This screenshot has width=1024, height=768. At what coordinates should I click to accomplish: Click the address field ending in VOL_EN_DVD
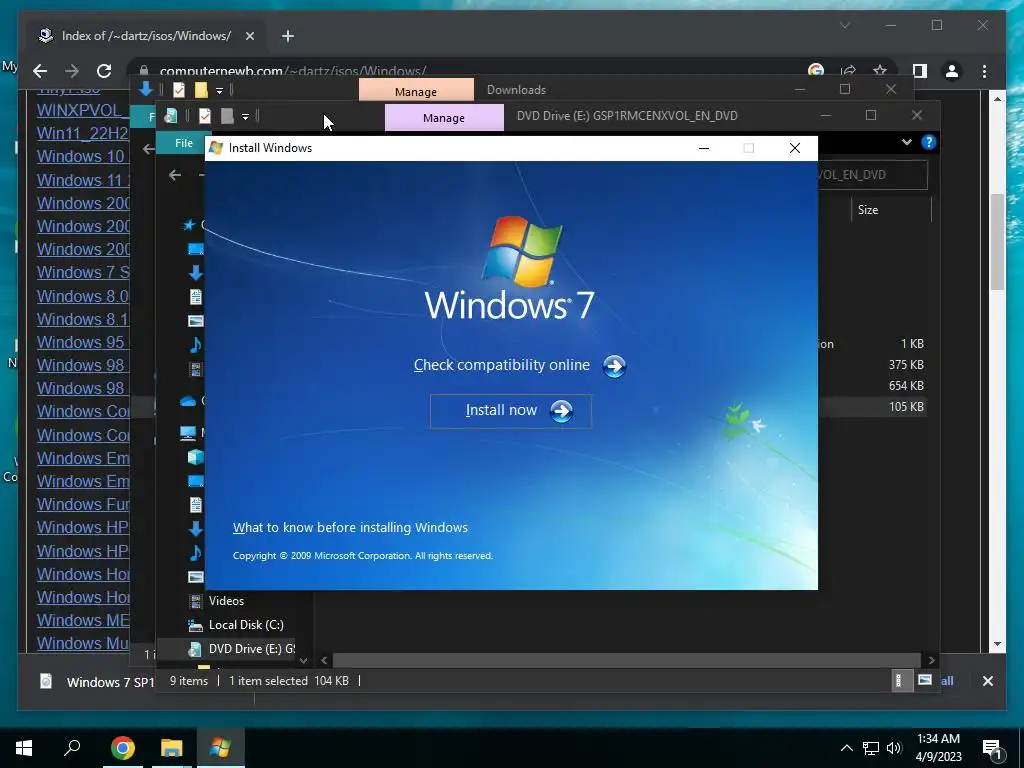871,175
